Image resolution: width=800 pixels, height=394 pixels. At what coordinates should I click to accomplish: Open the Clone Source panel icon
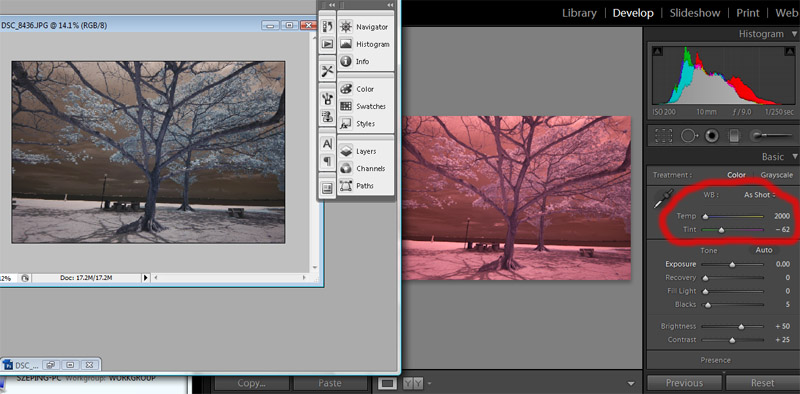[327, 116]
